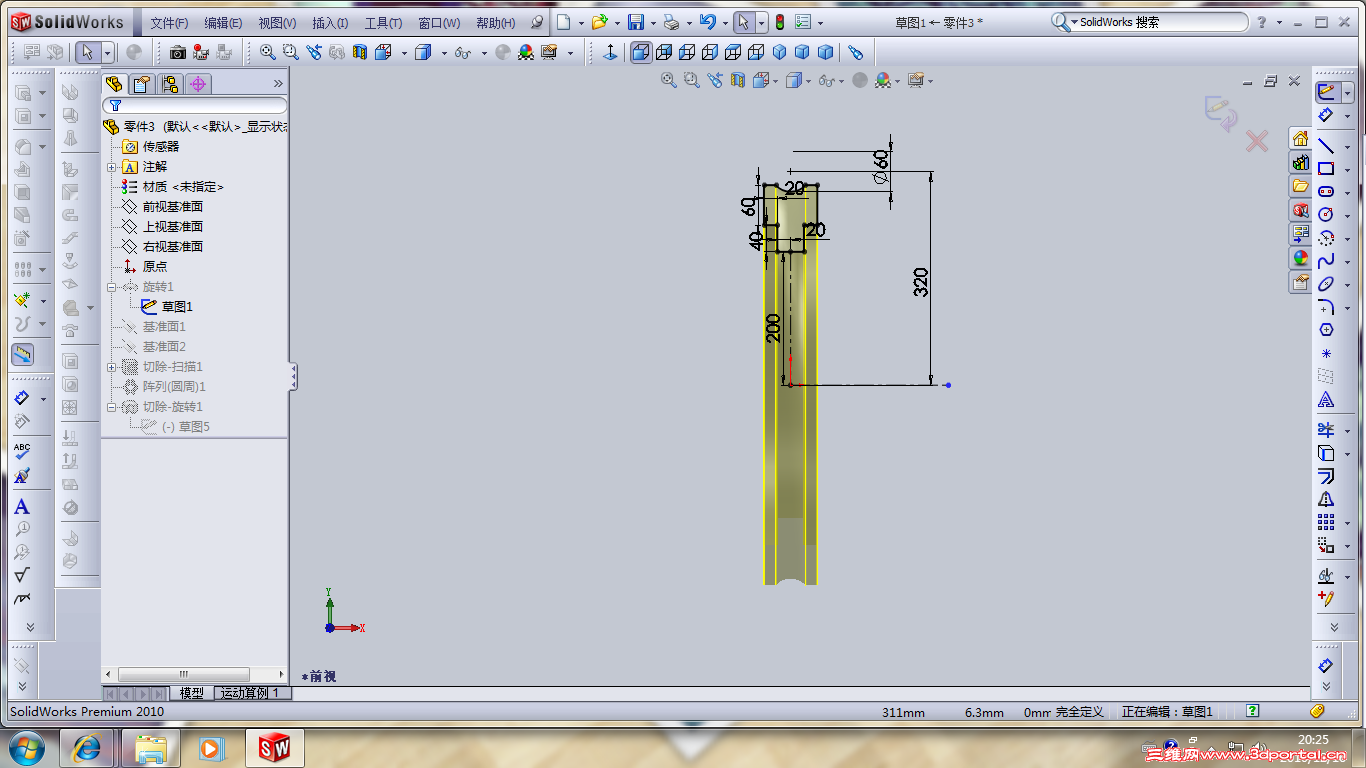Select the sketch Text tool
1366x768 pixels.
pyautogui.click(x=1326, y=399)
